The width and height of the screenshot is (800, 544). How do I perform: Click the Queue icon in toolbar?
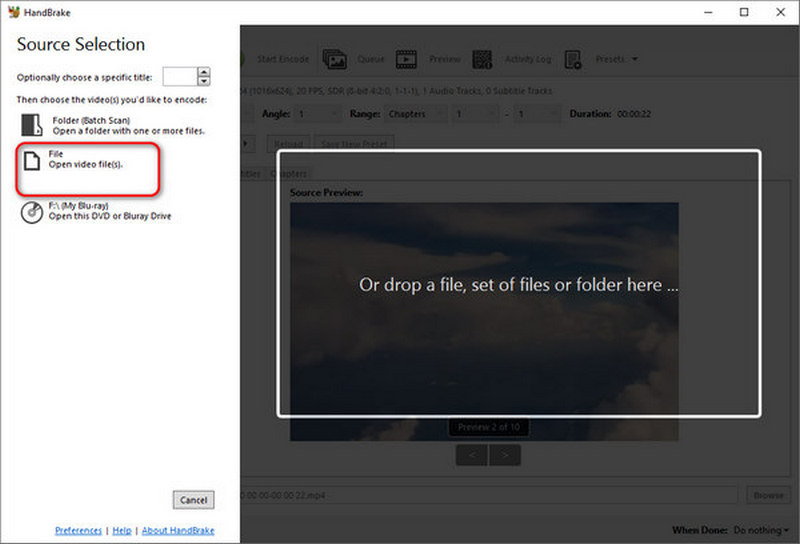335,59
